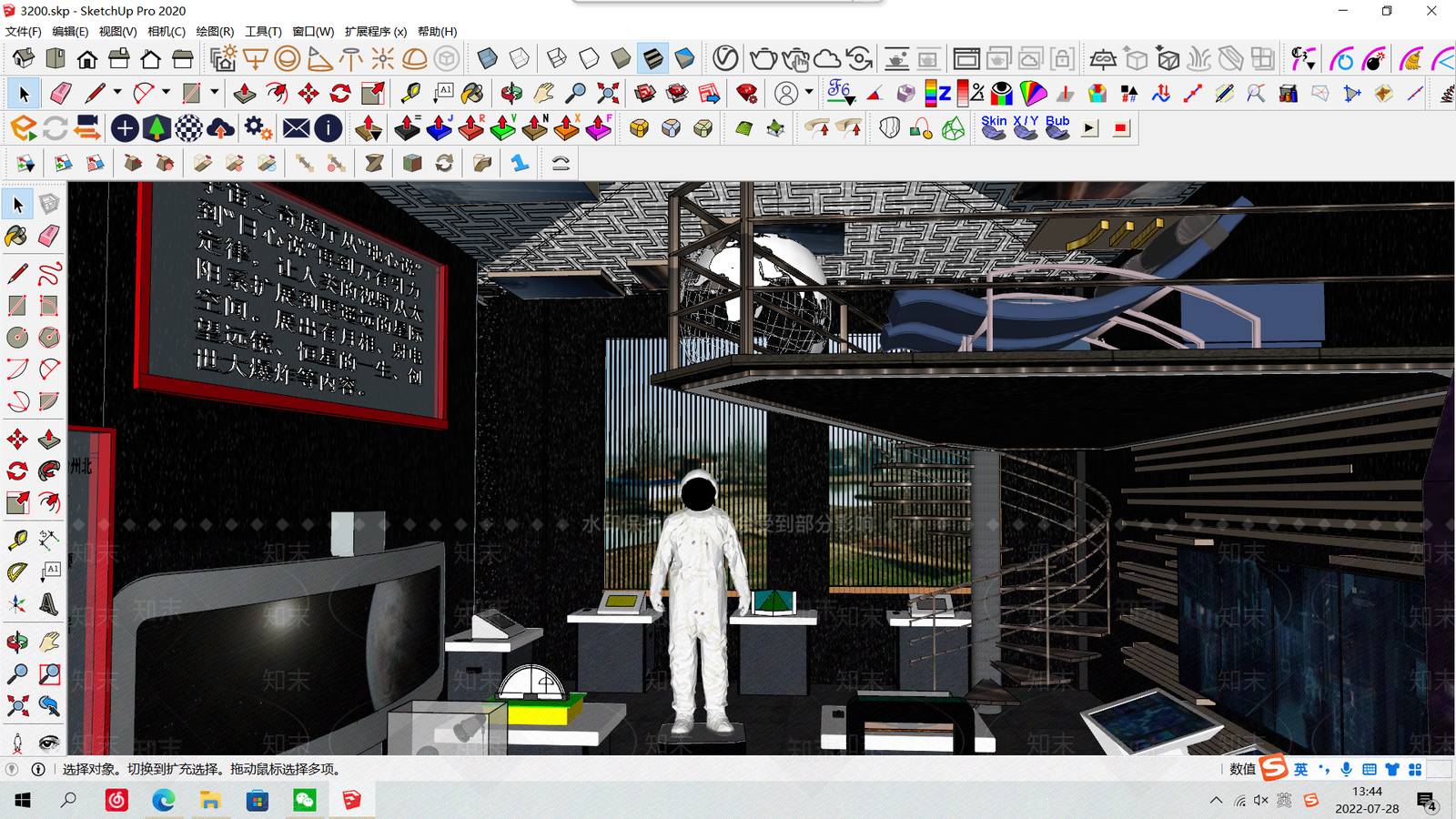Screen dimensions: 1456x819
Task: Click the X/Y button
Action: point(1026,127)
